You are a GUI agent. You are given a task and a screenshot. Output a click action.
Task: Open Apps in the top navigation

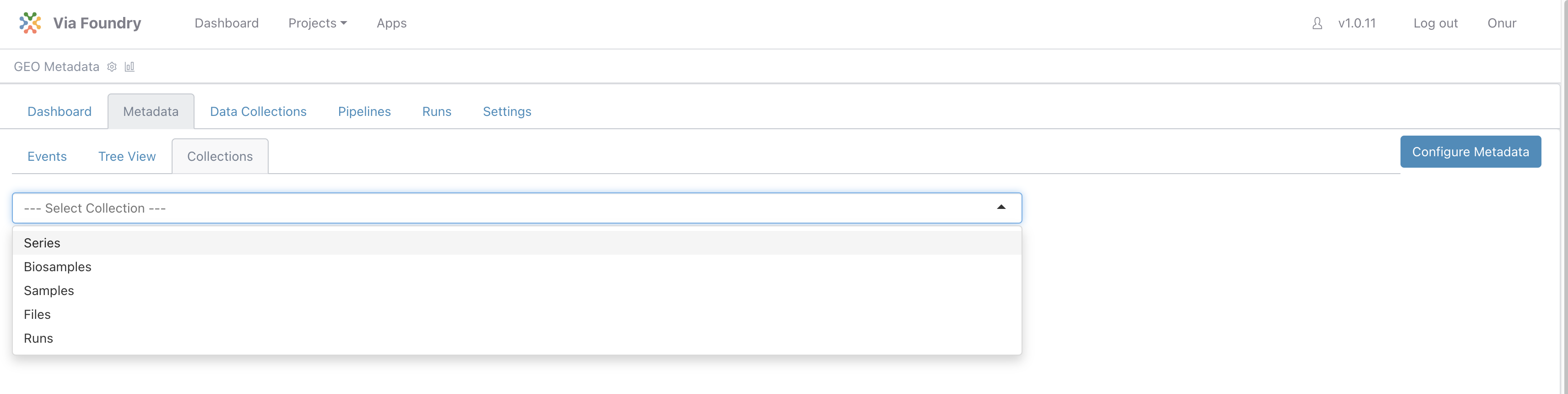[x=391, y=23]
